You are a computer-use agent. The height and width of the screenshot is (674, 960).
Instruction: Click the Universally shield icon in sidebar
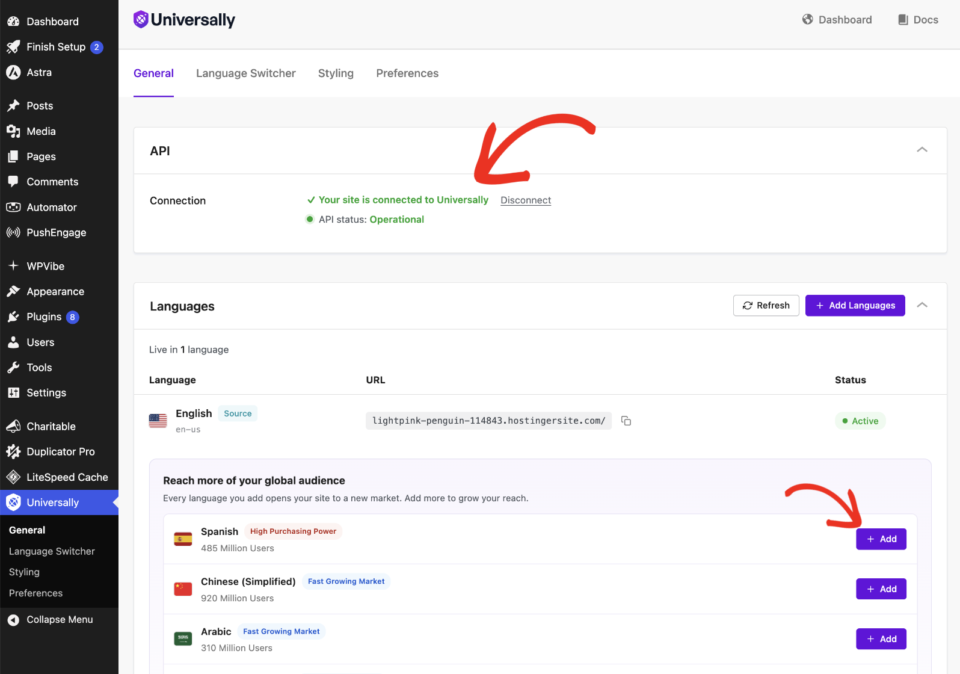point(13,503)
